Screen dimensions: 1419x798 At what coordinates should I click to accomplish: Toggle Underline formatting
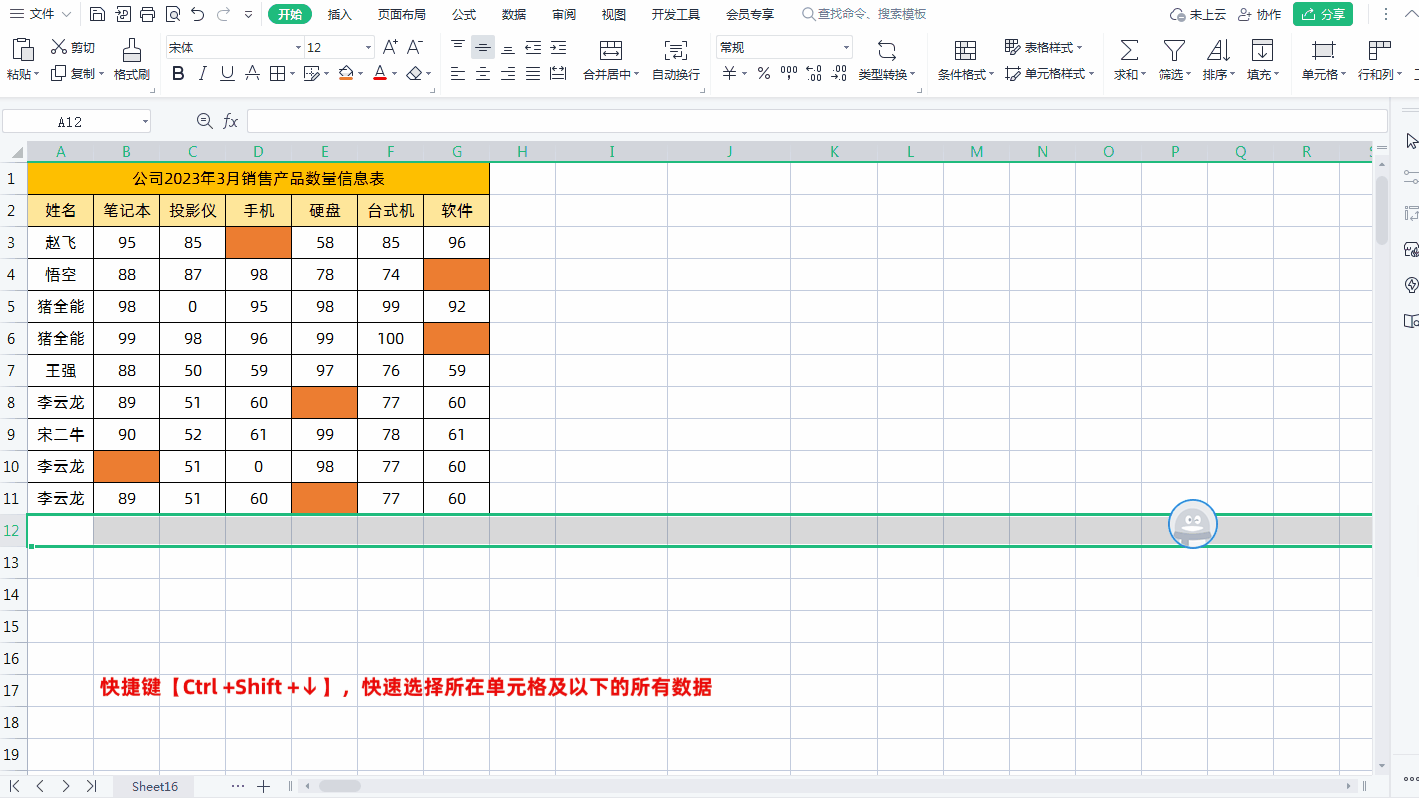pos(227,73)
